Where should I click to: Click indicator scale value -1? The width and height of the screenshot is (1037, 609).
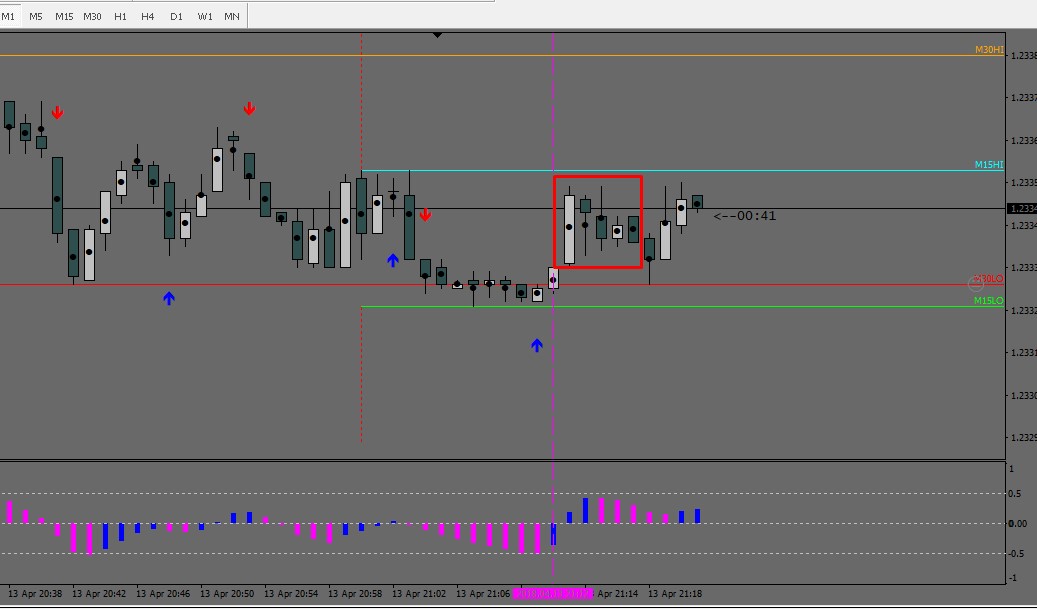1011,579
